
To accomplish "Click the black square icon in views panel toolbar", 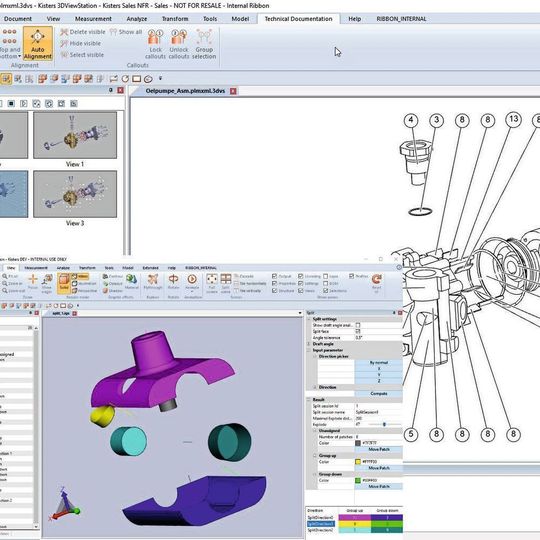I will (11, 103).
